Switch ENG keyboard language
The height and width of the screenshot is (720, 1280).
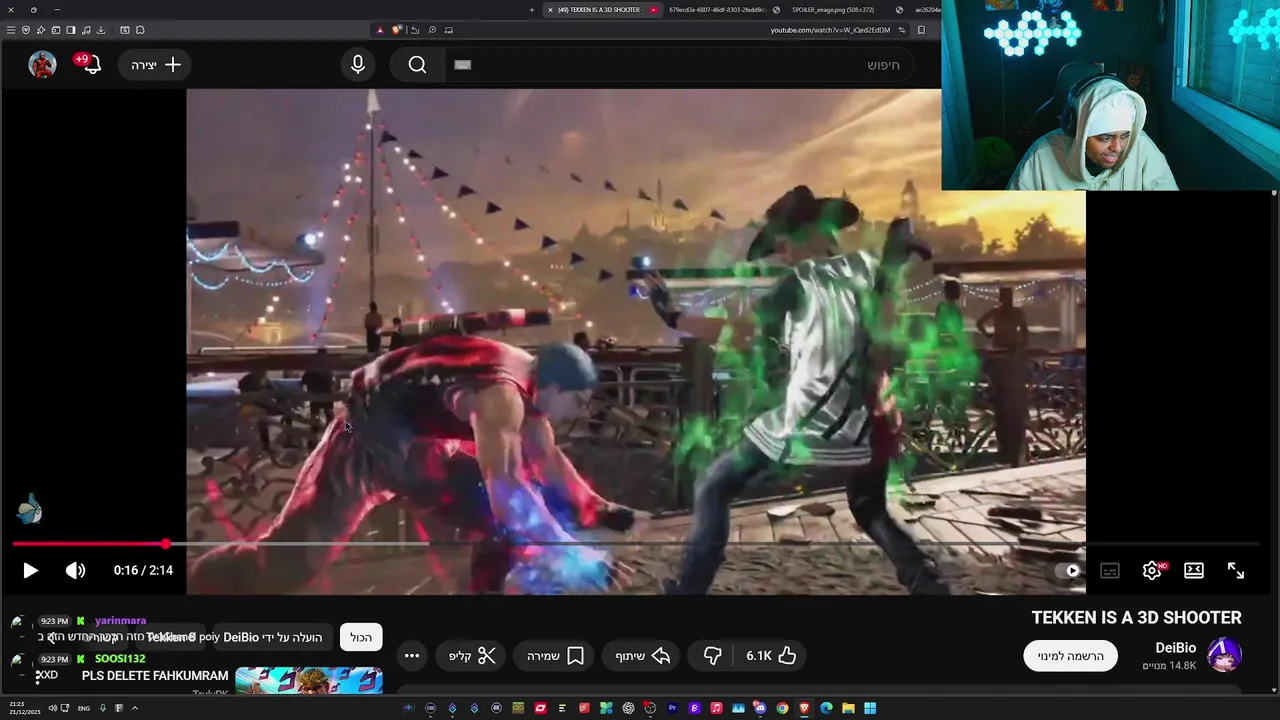click(x=84, y=708)
